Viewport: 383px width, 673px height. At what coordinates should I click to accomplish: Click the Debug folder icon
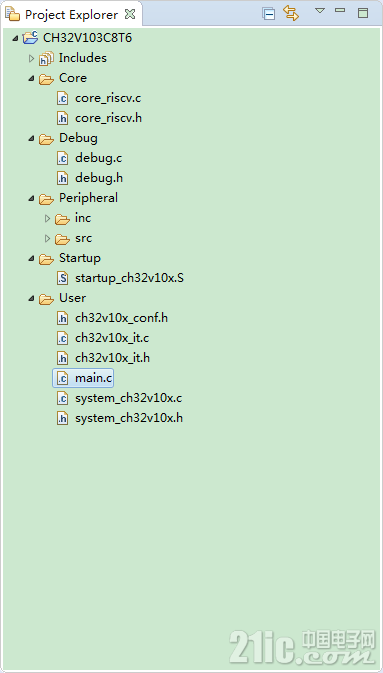tap(46, 139)
